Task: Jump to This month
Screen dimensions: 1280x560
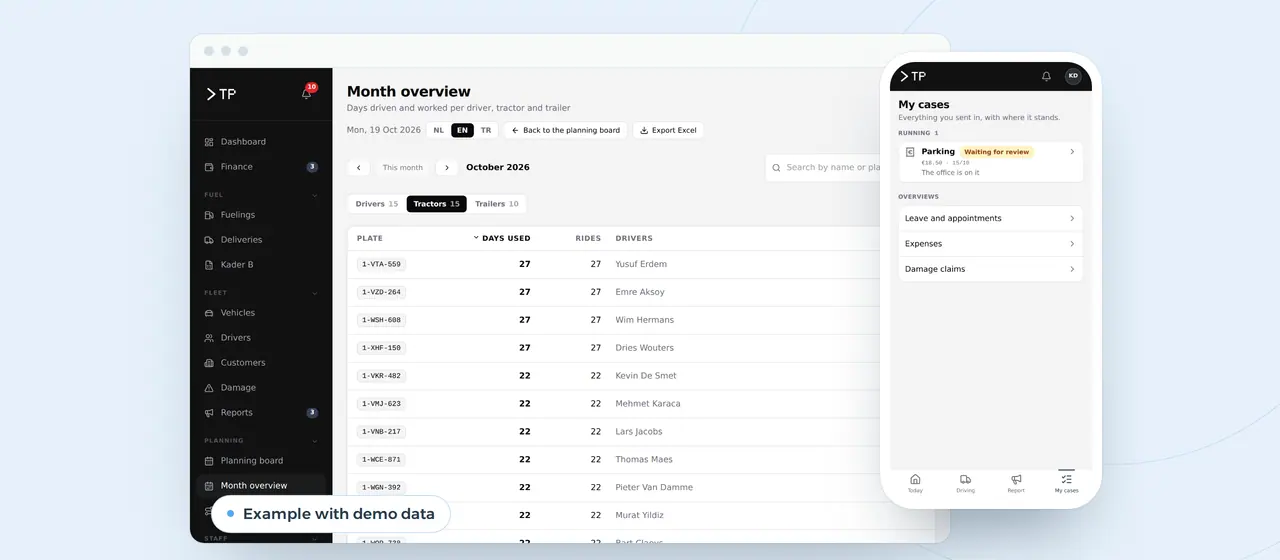Action: (403, 168)
